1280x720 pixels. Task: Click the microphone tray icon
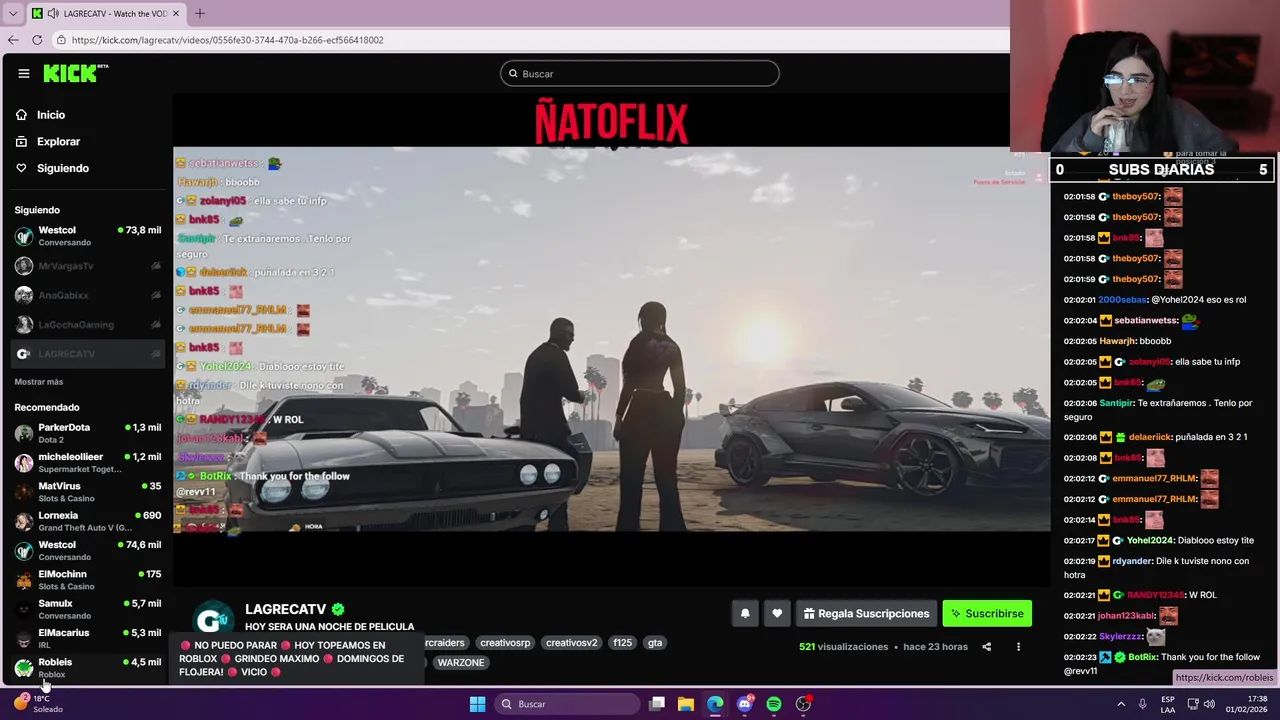1142,704
